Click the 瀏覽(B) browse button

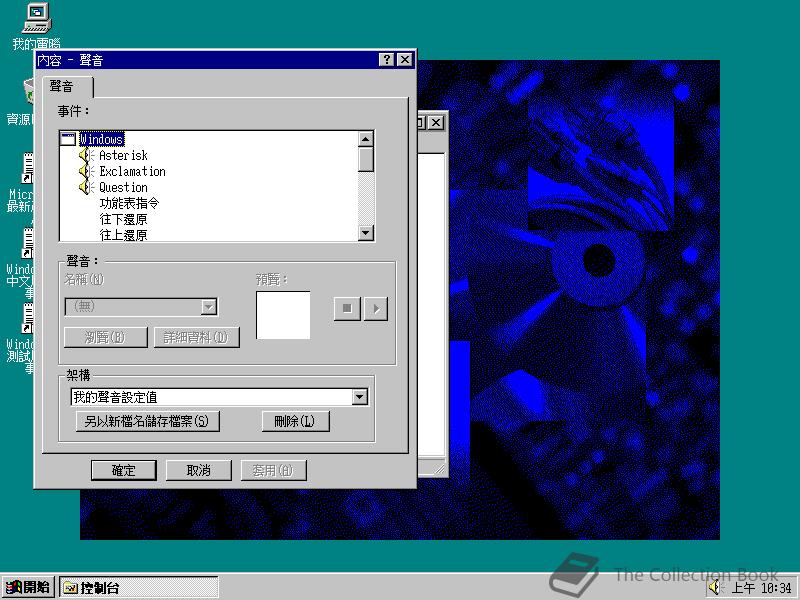point(106,337)
